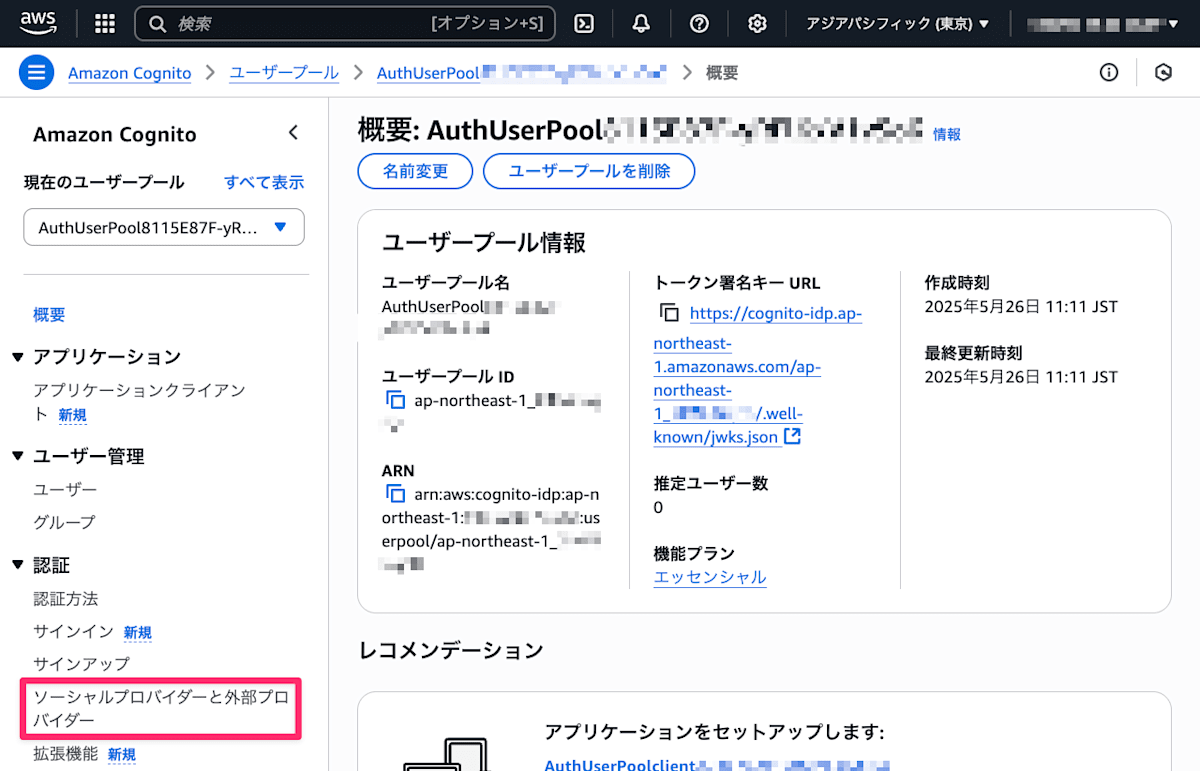
Task: Click すべて表示 link
Action: [264, 182]
